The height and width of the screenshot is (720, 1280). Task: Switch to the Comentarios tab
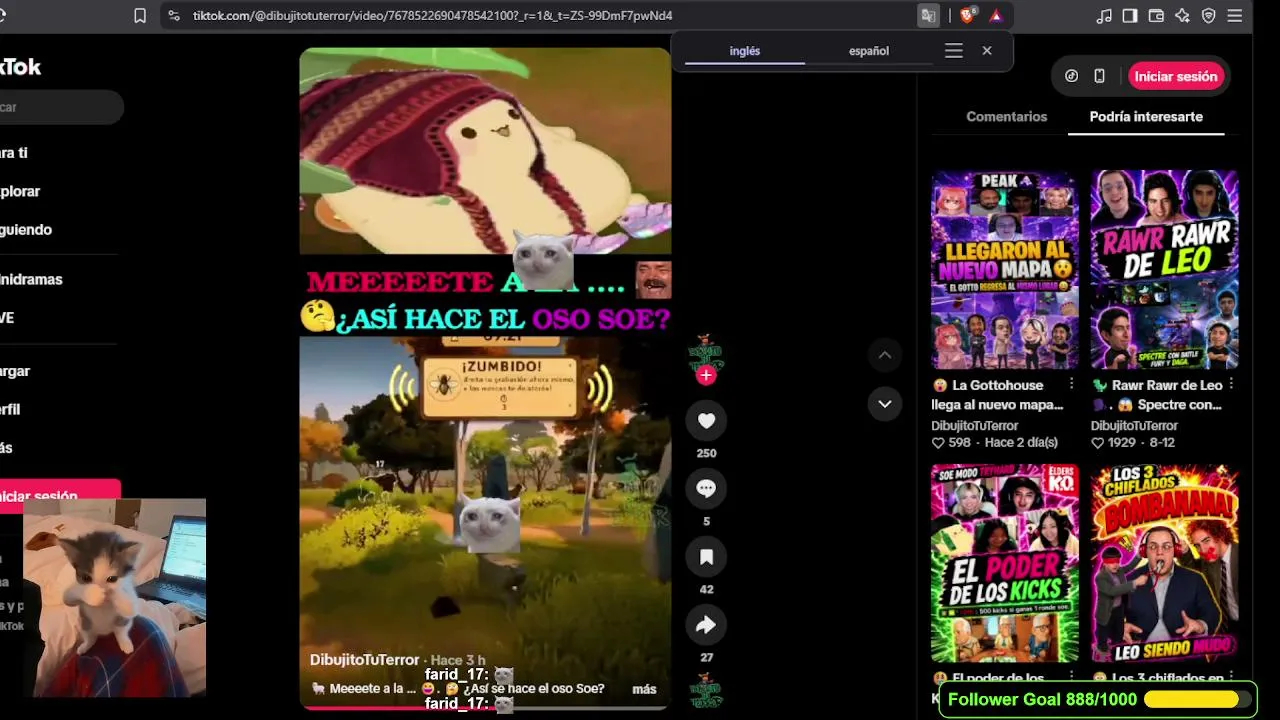coord(1006,117)
